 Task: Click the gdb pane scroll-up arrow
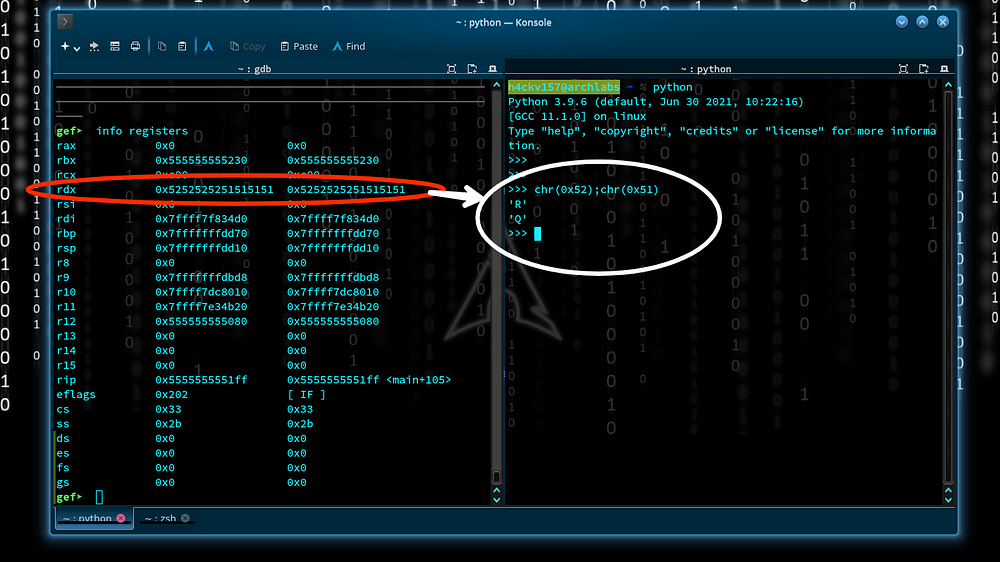(496, 84)
